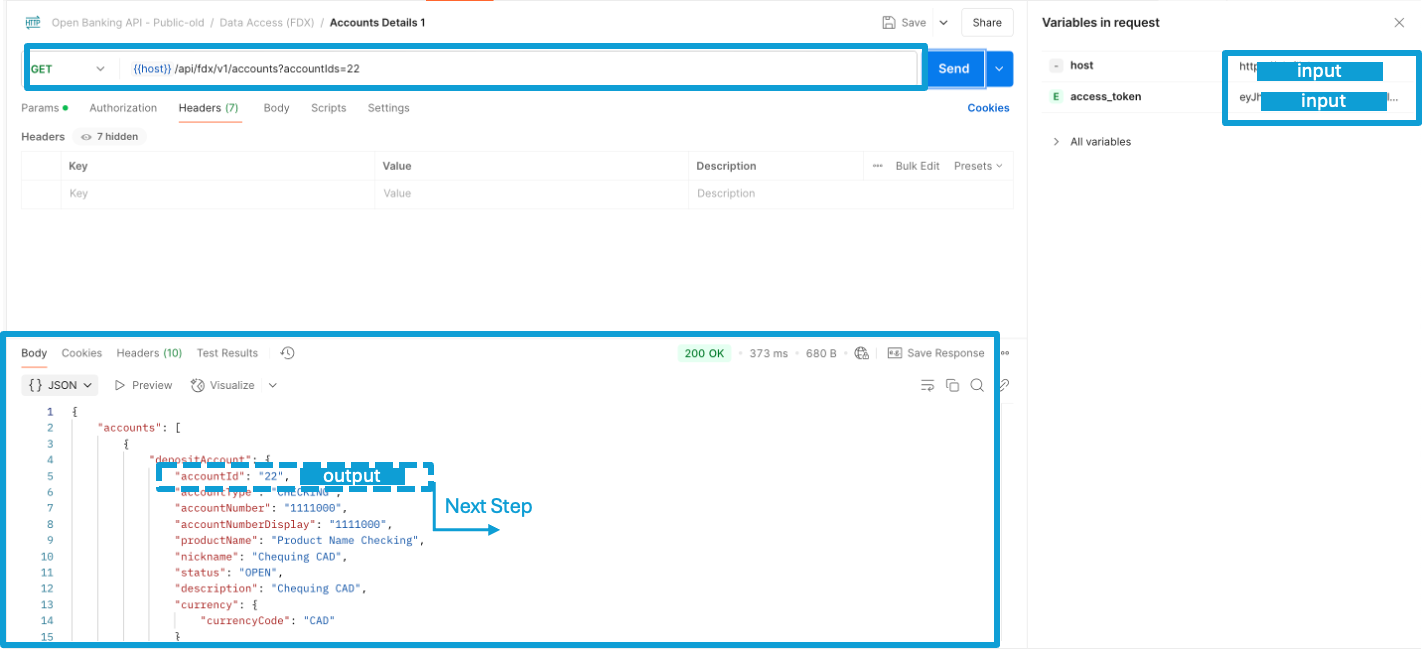The image size is (1422, 650).
Task: Click the Save disk icon
Action: (889, 22)
